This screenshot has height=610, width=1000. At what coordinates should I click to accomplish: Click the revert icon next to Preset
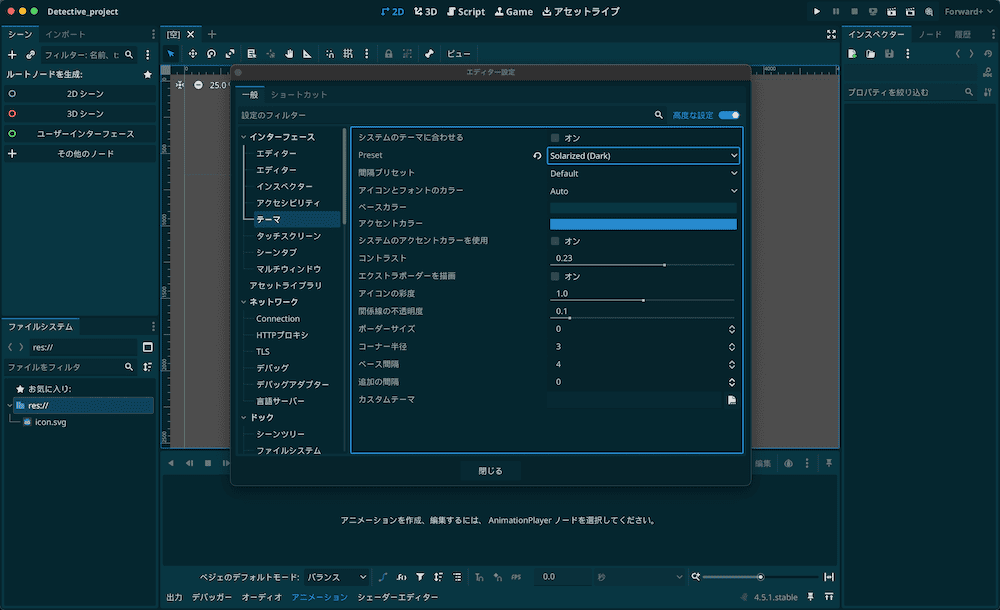(x=538, y=156)
